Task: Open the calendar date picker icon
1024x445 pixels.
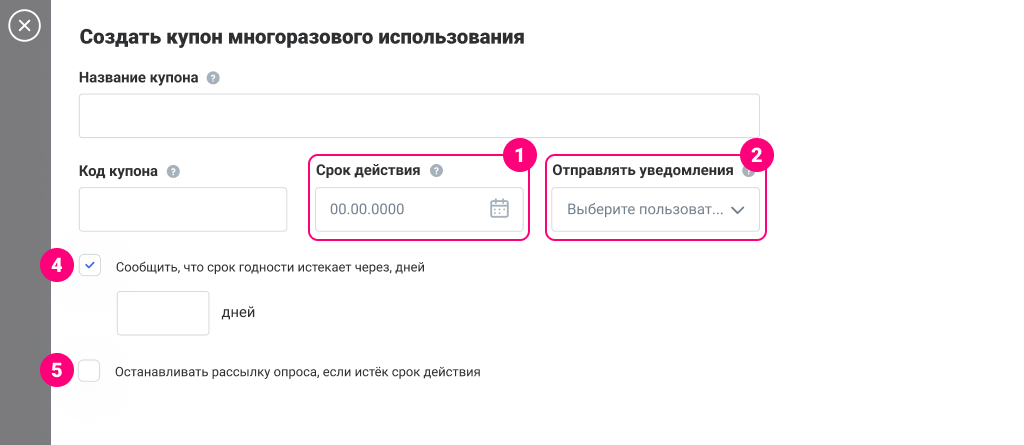Action: click(499, 209)
